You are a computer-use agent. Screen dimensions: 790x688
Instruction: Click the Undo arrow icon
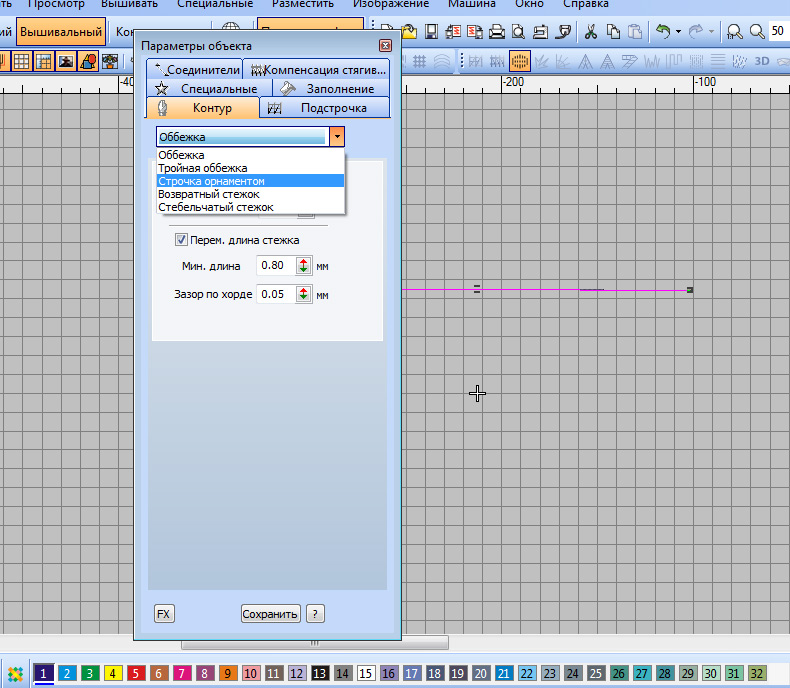point(662,31)
